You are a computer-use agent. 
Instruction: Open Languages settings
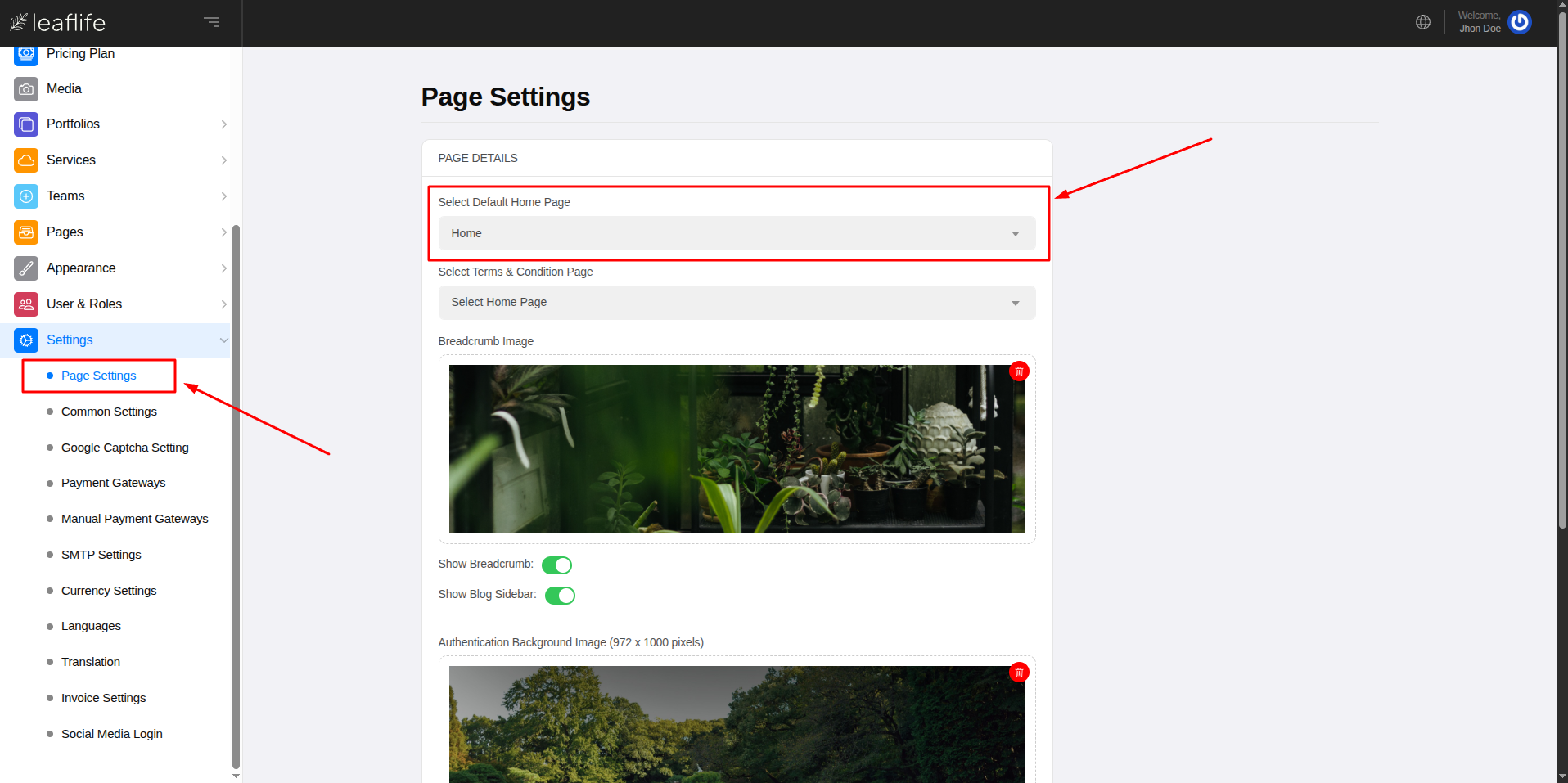click(91, 626)
